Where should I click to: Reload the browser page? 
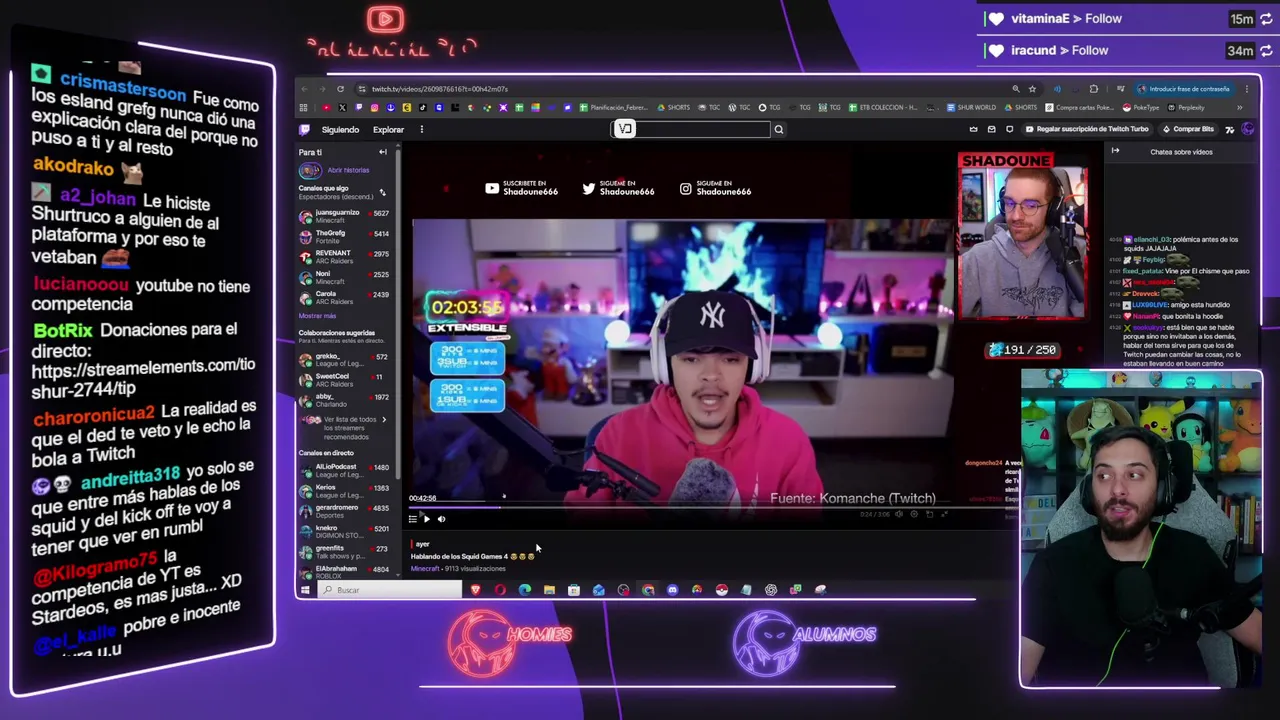(340, 89)
